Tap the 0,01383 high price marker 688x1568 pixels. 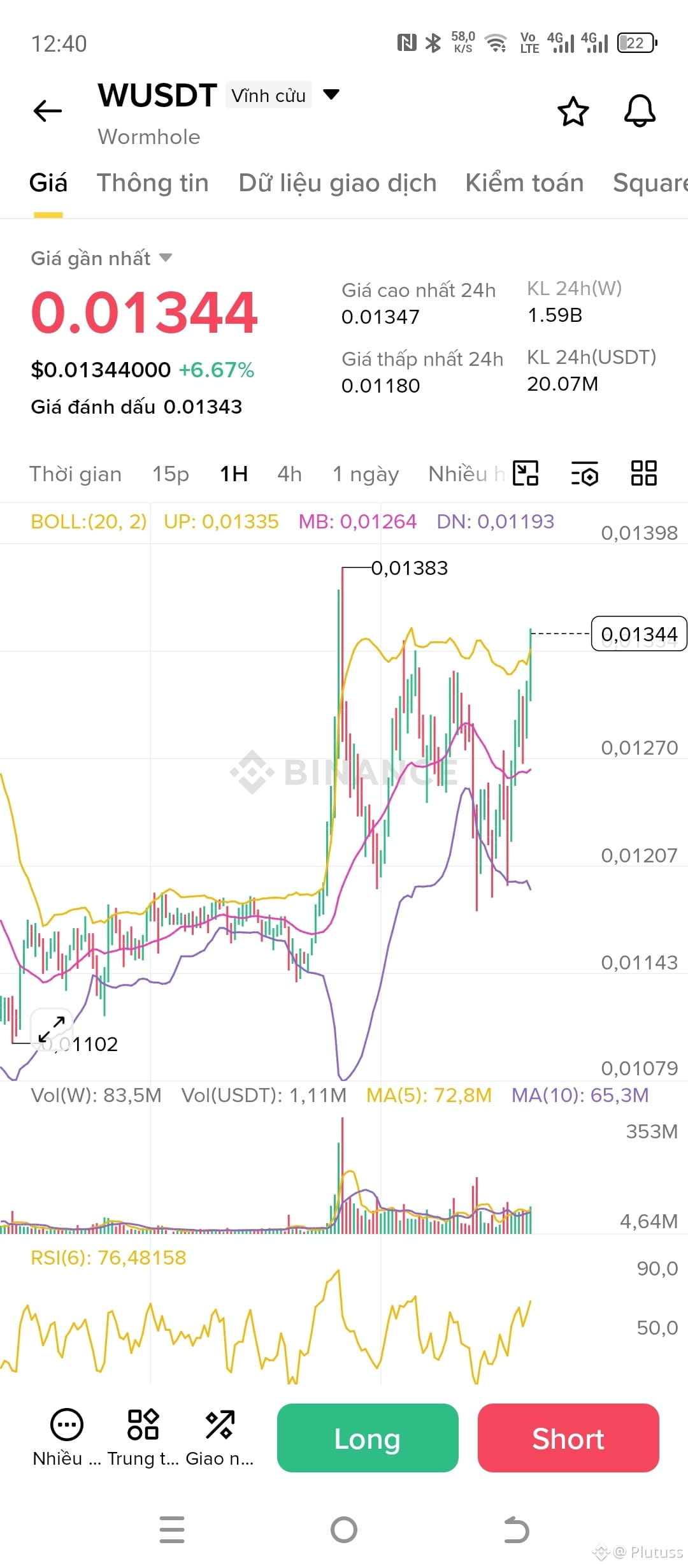click(x=410, y=568)
